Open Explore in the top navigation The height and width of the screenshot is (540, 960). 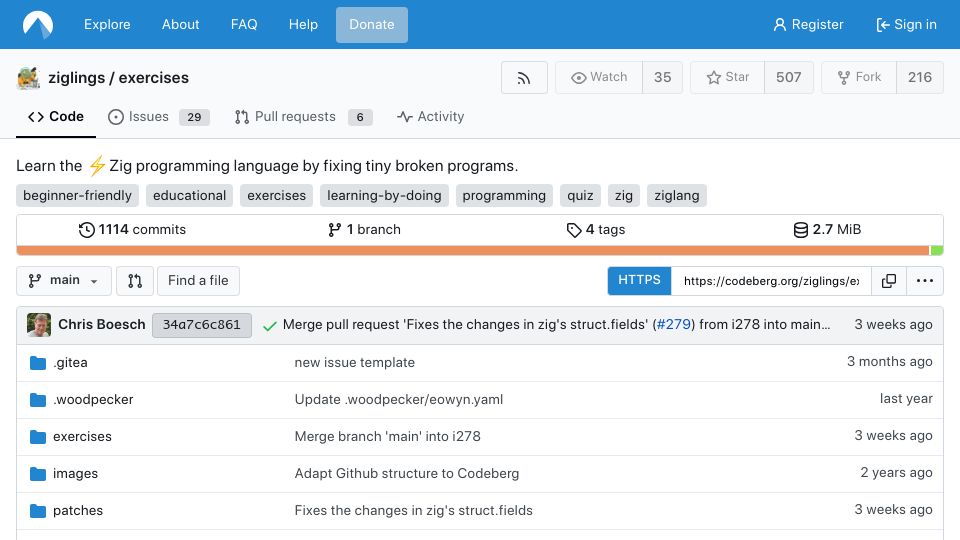point(107,24)
